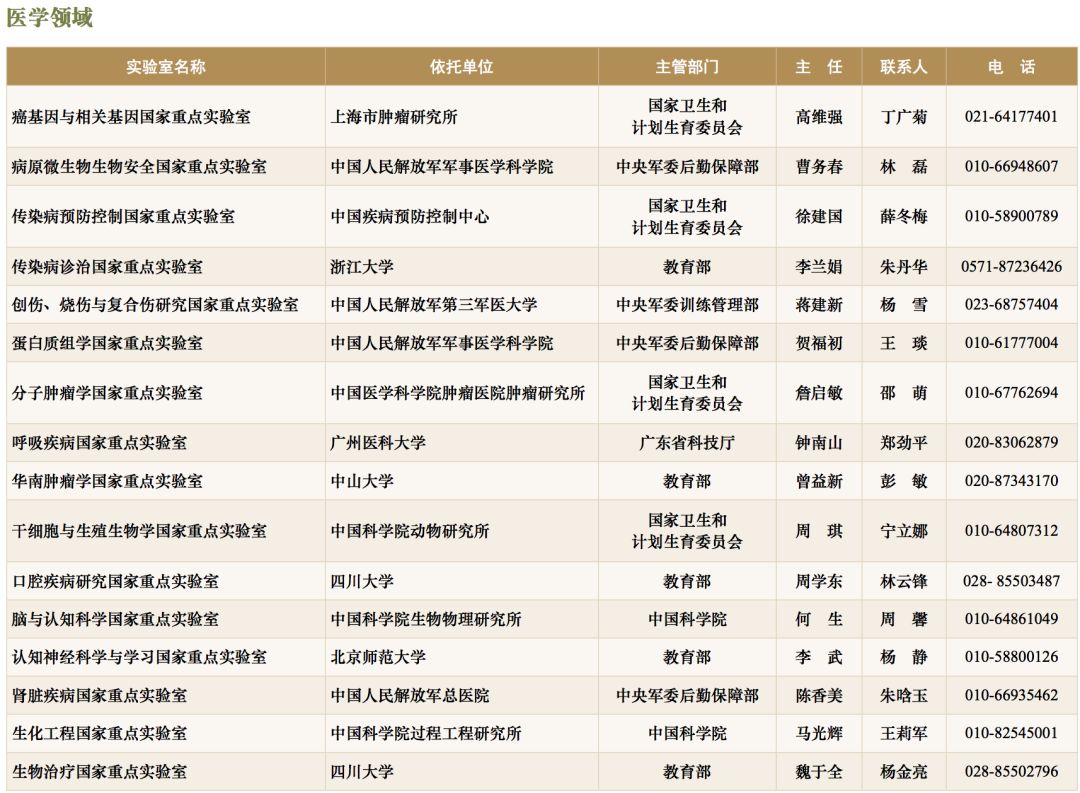
Task: Click the 中国科学院动物研究所 cell
Action: tap(410, 531)
